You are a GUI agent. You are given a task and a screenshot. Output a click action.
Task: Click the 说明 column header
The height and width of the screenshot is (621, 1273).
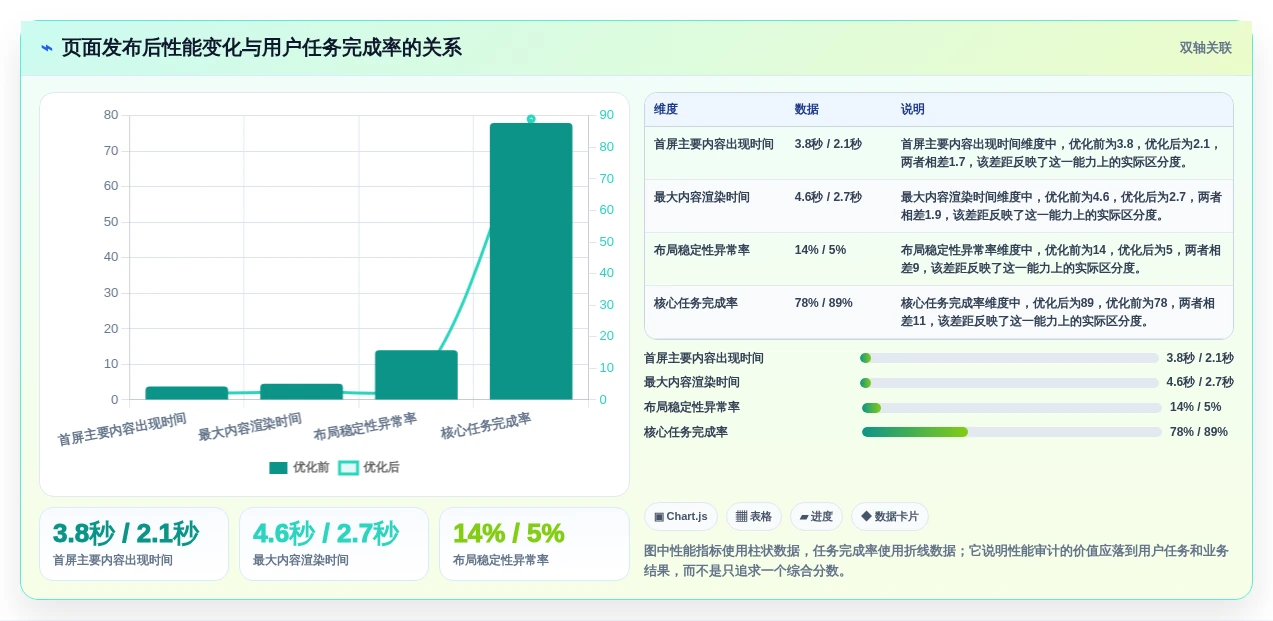click(913, 109)
